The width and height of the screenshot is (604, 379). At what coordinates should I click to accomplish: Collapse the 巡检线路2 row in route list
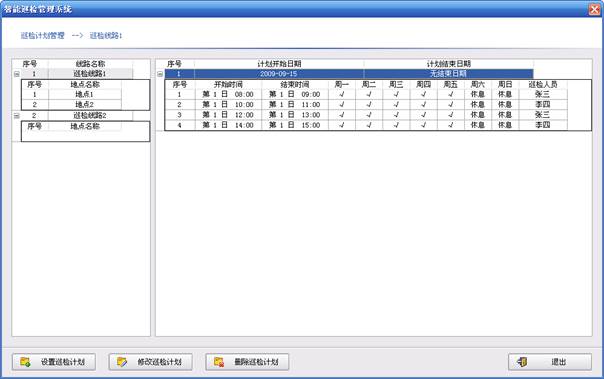point(17,116)
